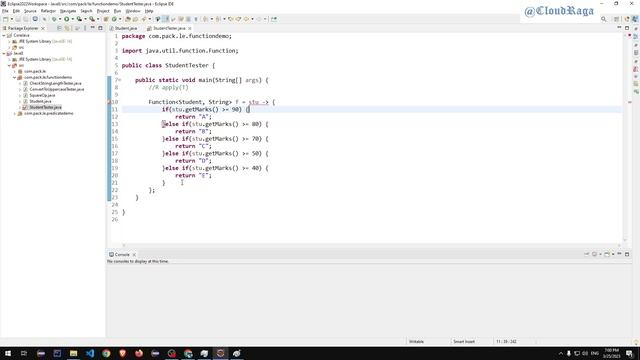The height and width of the screenshot is (360, 640).
Task: Open the Run dropdown arrow
Action: pyautogui.click(x=72, y=19)
